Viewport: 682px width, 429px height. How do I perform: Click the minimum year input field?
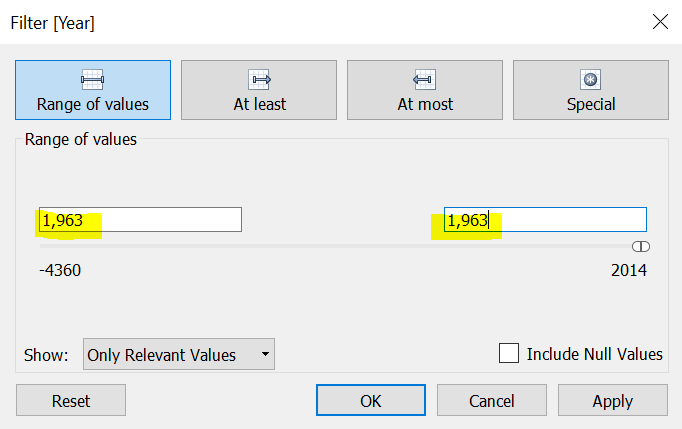pyautogui.click(x=140, y=220)
